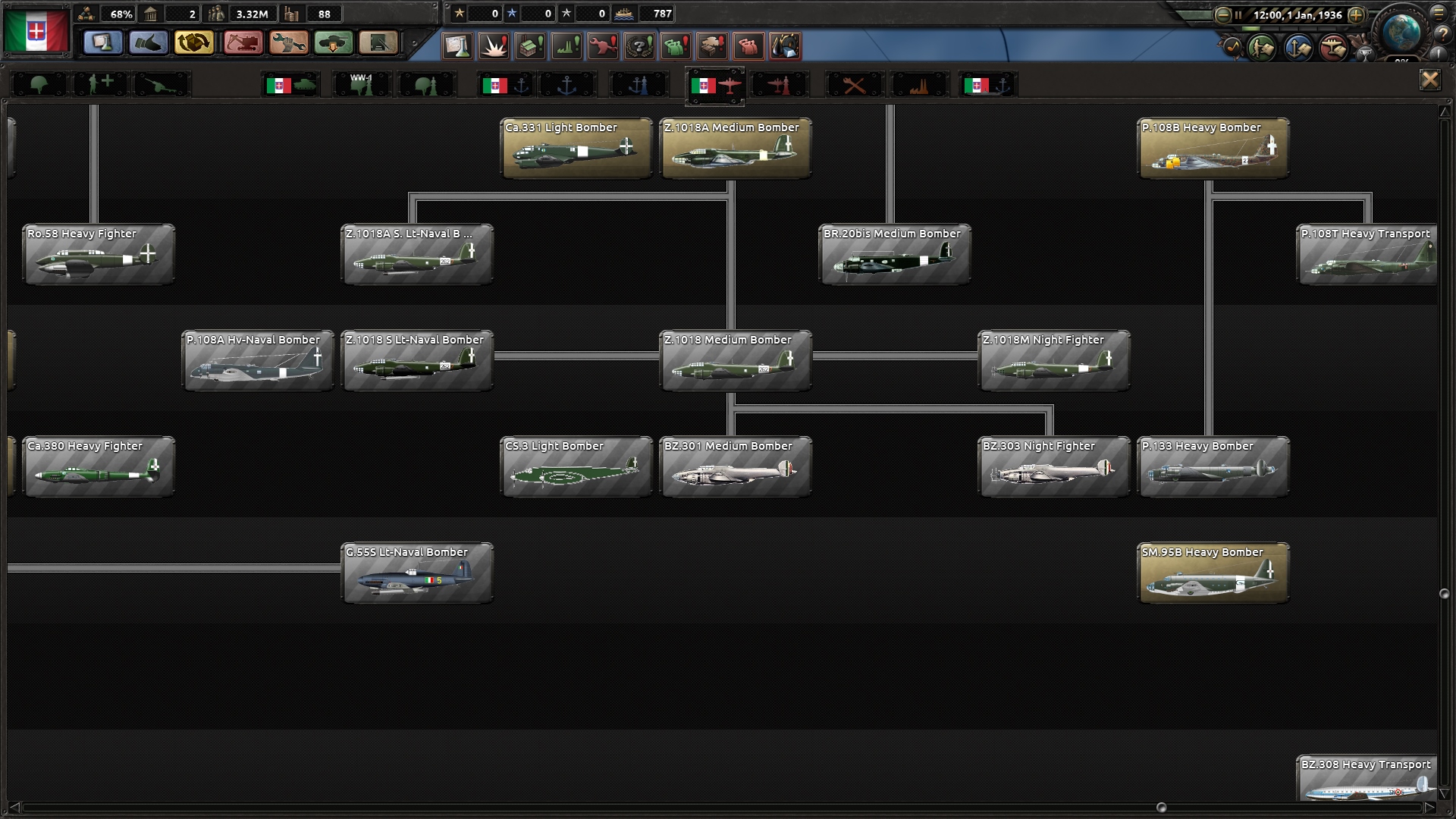Toggle game pause next to the date
This screenshot has width=1456, height=819.
tap(1238, 14)
